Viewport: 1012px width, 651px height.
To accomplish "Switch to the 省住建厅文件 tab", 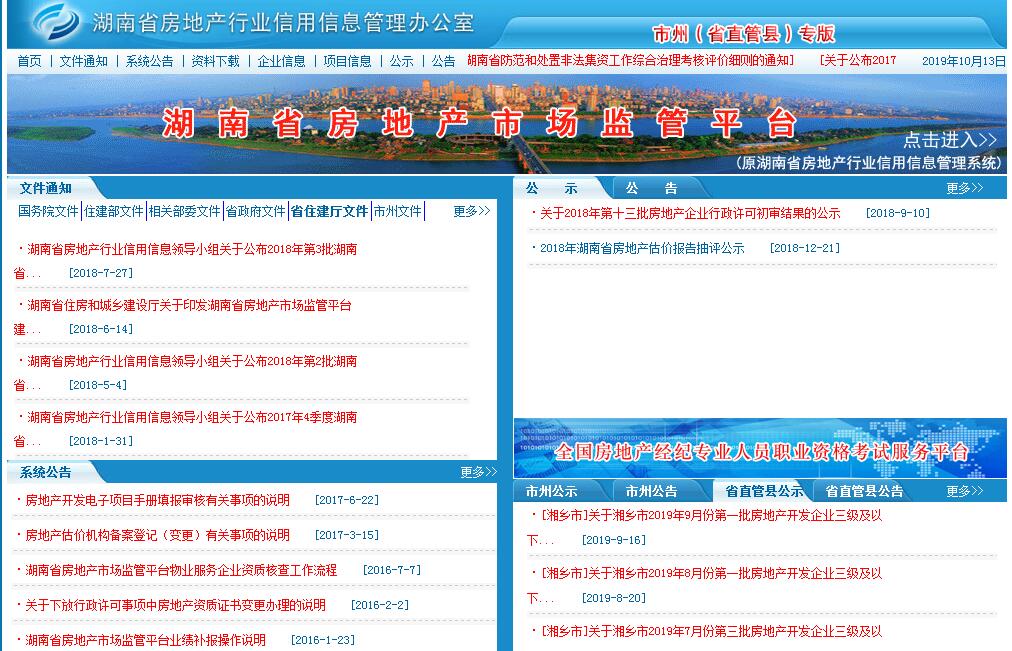I will (329, 211).
